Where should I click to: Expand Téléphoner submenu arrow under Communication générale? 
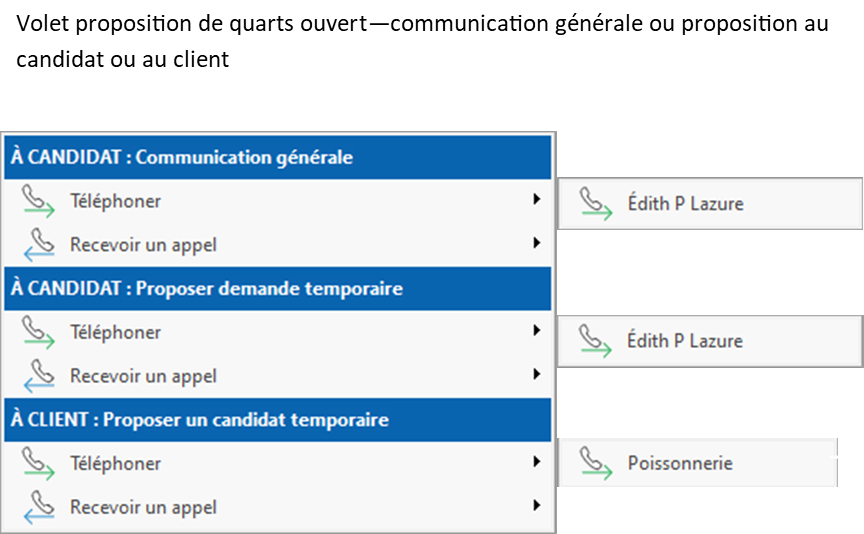pos(537,200)
